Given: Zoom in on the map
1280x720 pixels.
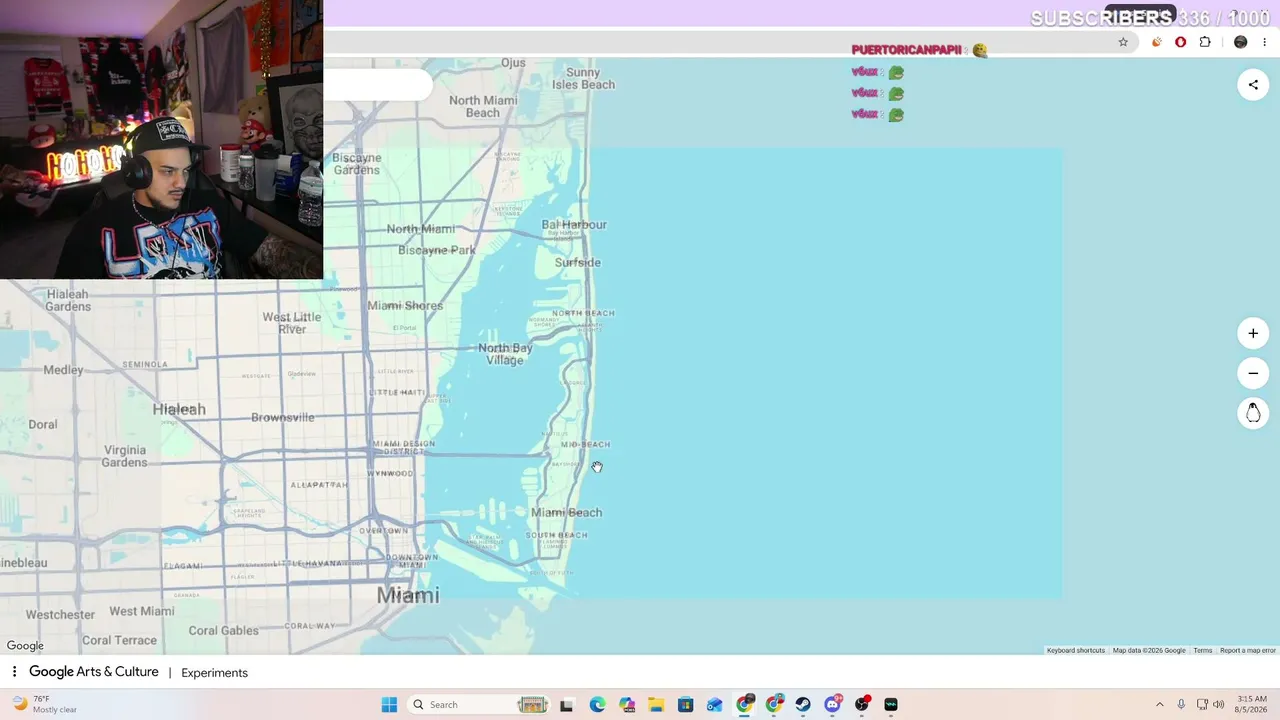Looking at the screenshot, I should tap(1253, 333).
